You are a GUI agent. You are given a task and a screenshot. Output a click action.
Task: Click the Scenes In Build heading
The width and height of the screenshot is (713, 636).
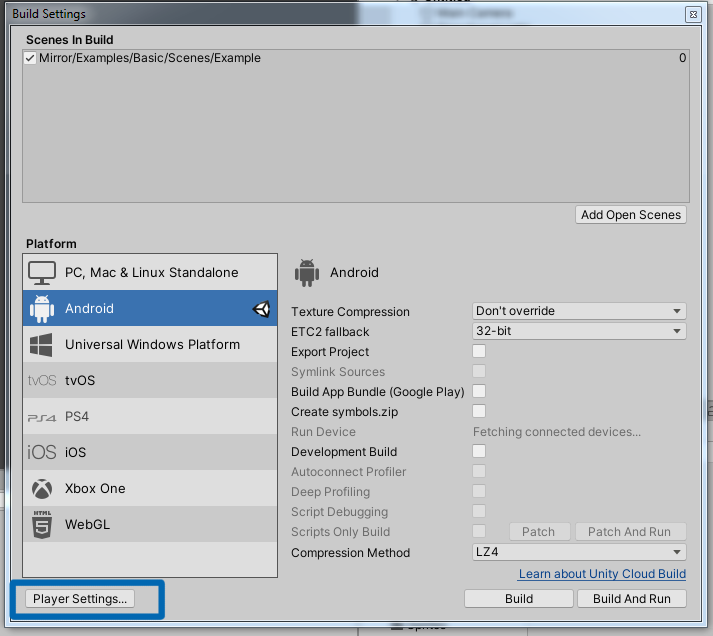click(70, 40)
